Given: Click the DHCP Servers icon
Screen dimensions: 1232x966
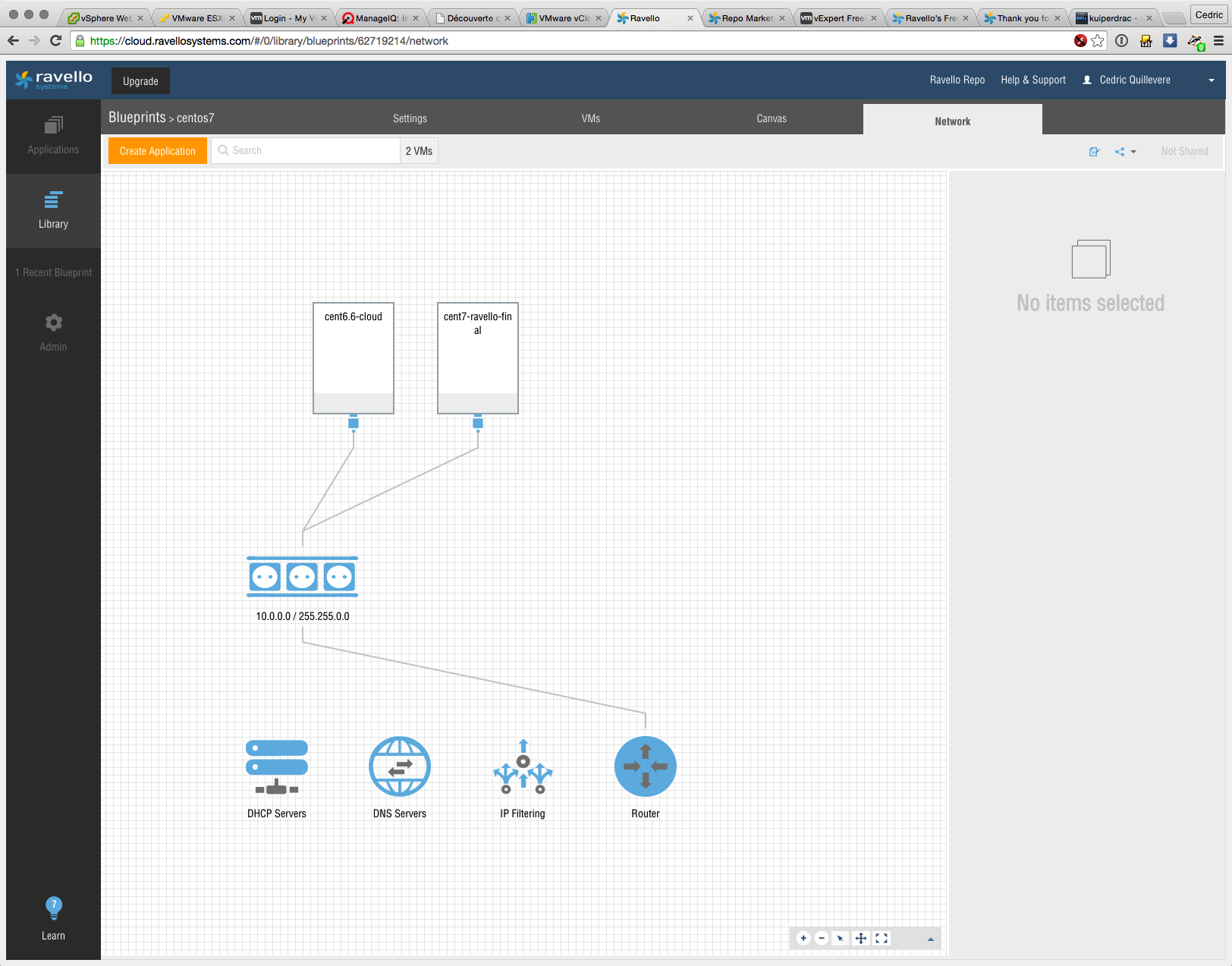Looking at the screenshot, I should click(x=277, y=767).
